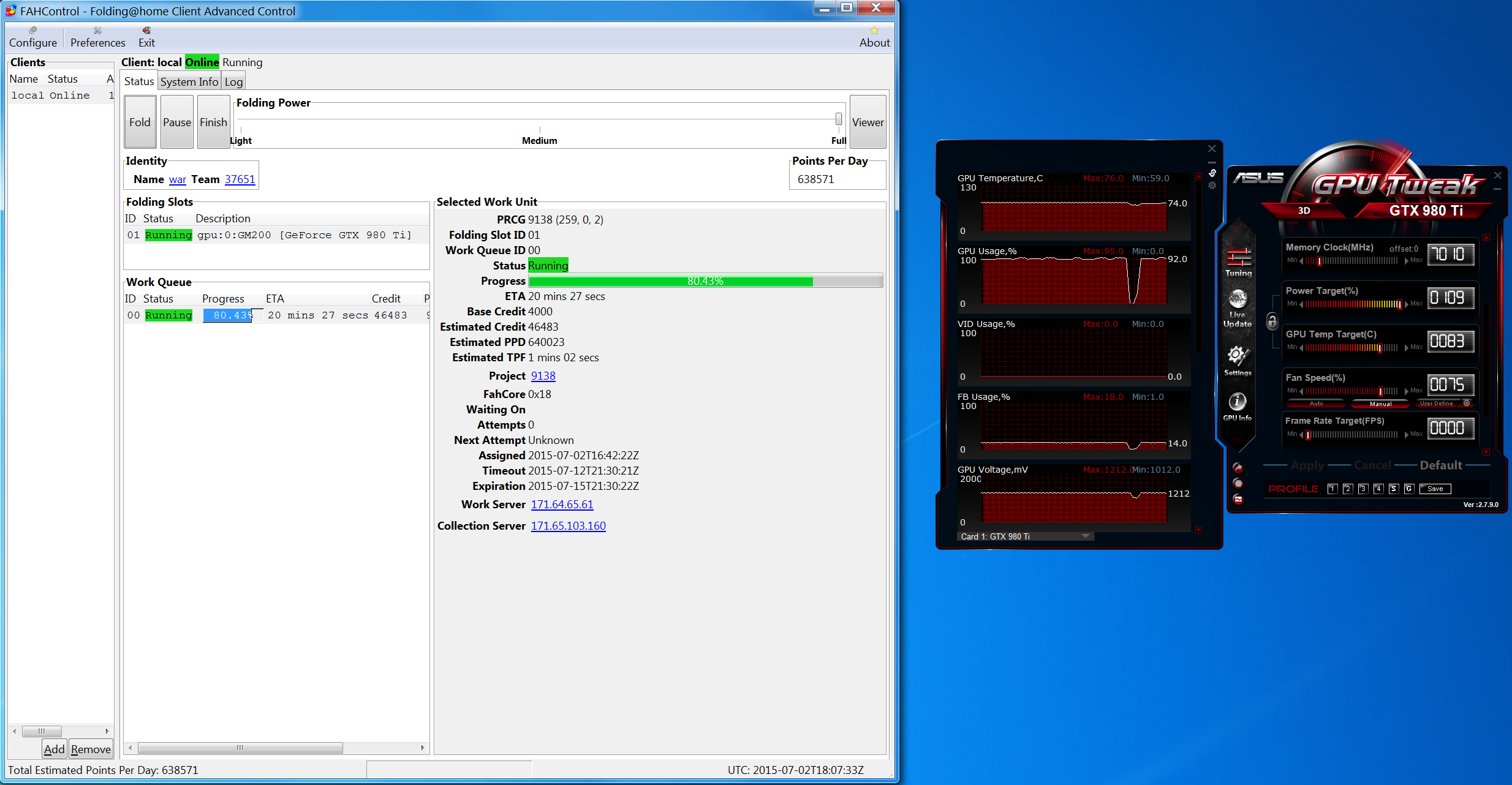Decrease Power Target with Min arrow
This screenshot has height=785, width=1512.
pos(1301,304)
